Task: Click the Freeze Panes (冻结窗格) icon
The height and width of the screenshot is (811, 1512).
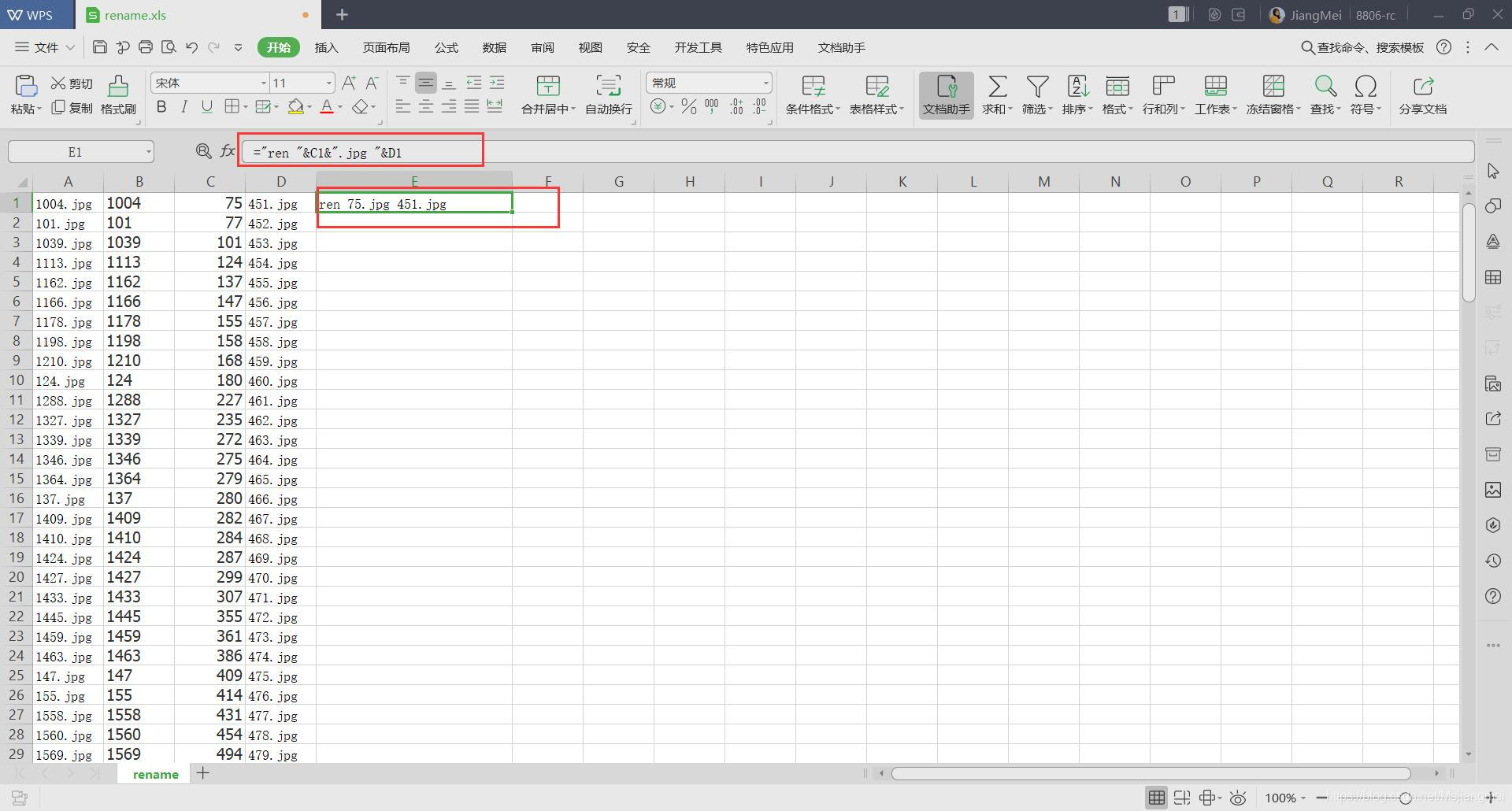Action: click(1273, 85)
